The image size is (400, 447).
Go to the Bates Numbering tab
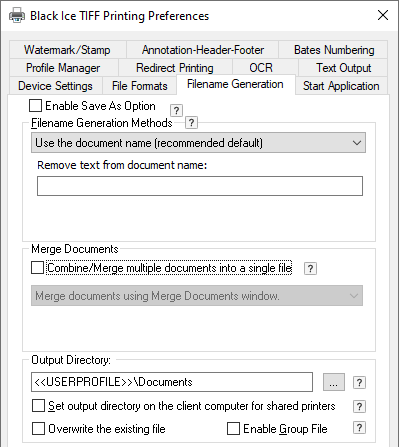(x=334, y=50)
